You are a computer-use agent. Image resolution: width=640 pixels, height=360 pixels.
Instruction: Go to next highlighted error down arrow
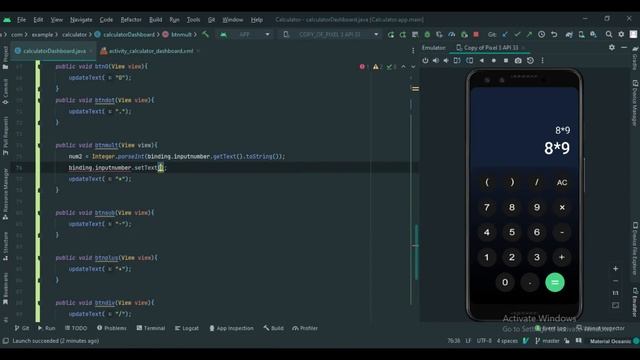coord(413,67)
